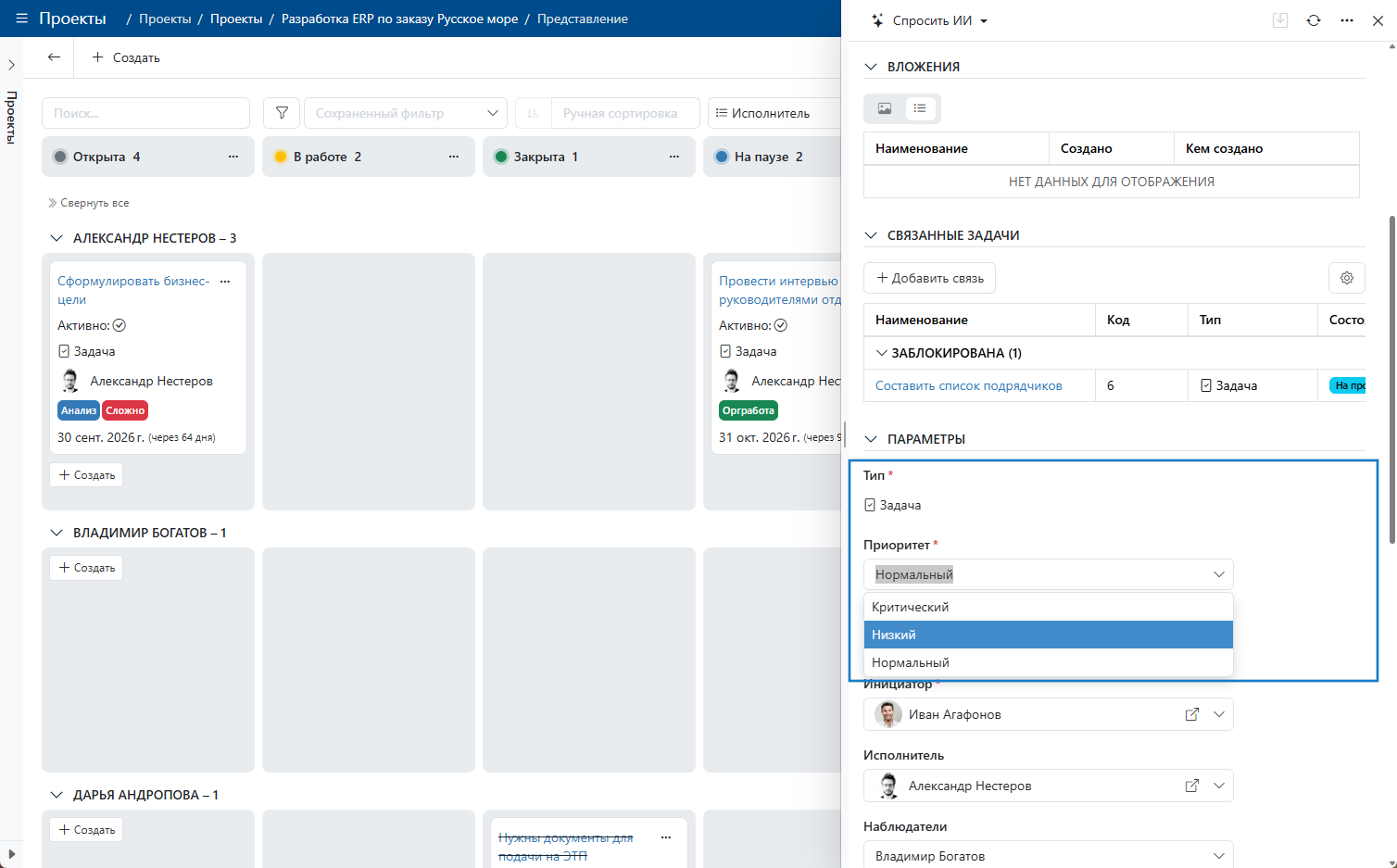Image resolution: width=1397 pixels, height=868 pixels.
Task: Expand the Исполнитель field dropdown arrow
Action: pyautogui.click(x=1219, y=786)
